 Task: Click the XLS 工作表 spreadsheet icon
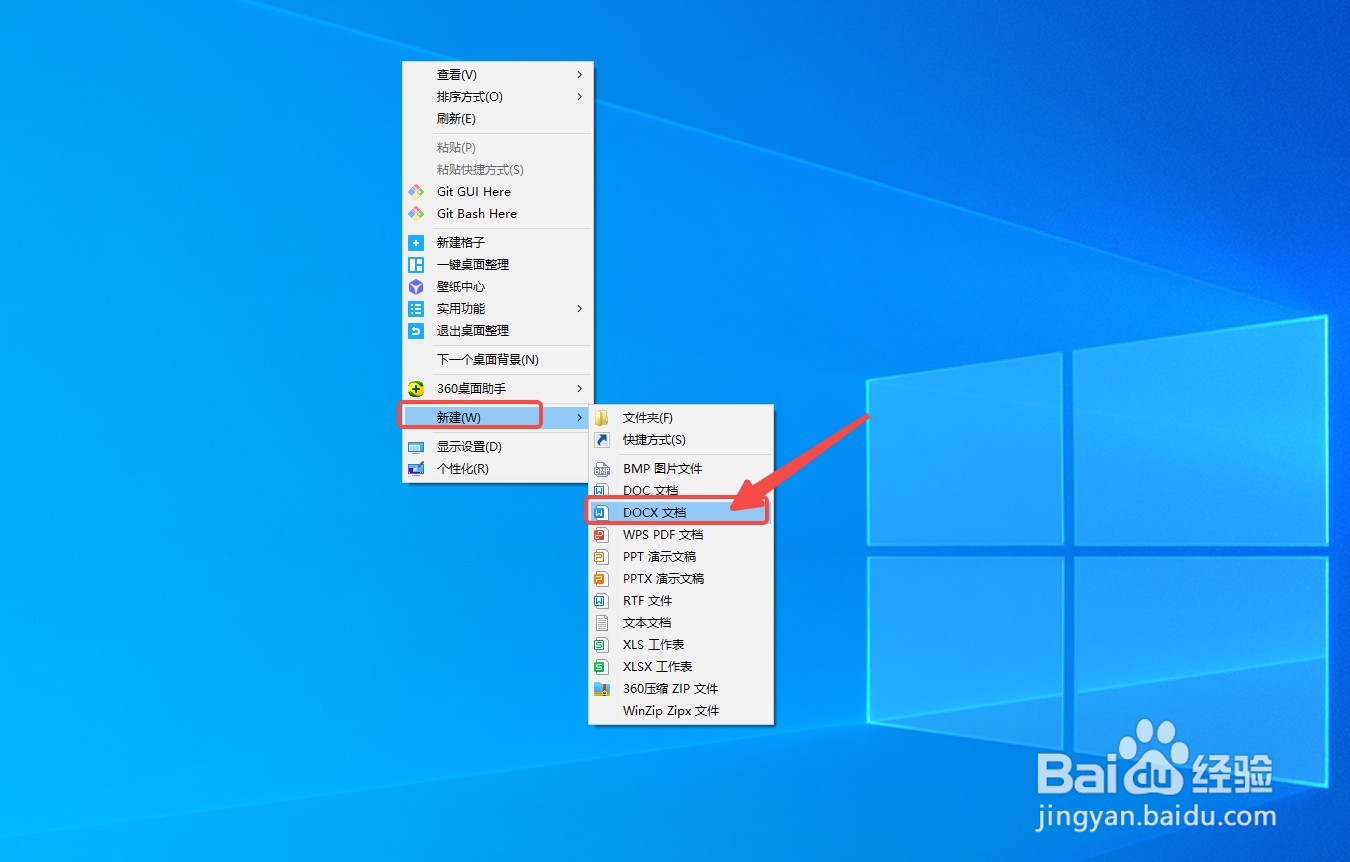pyautogui.click(x=601, y=645)
